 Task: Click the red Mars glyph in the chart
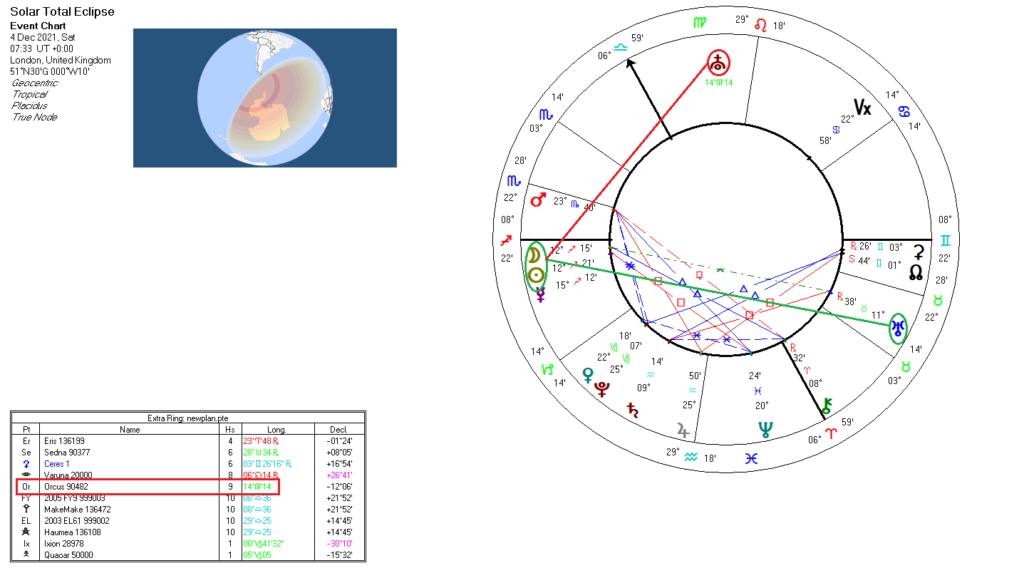tap(539, 201)
